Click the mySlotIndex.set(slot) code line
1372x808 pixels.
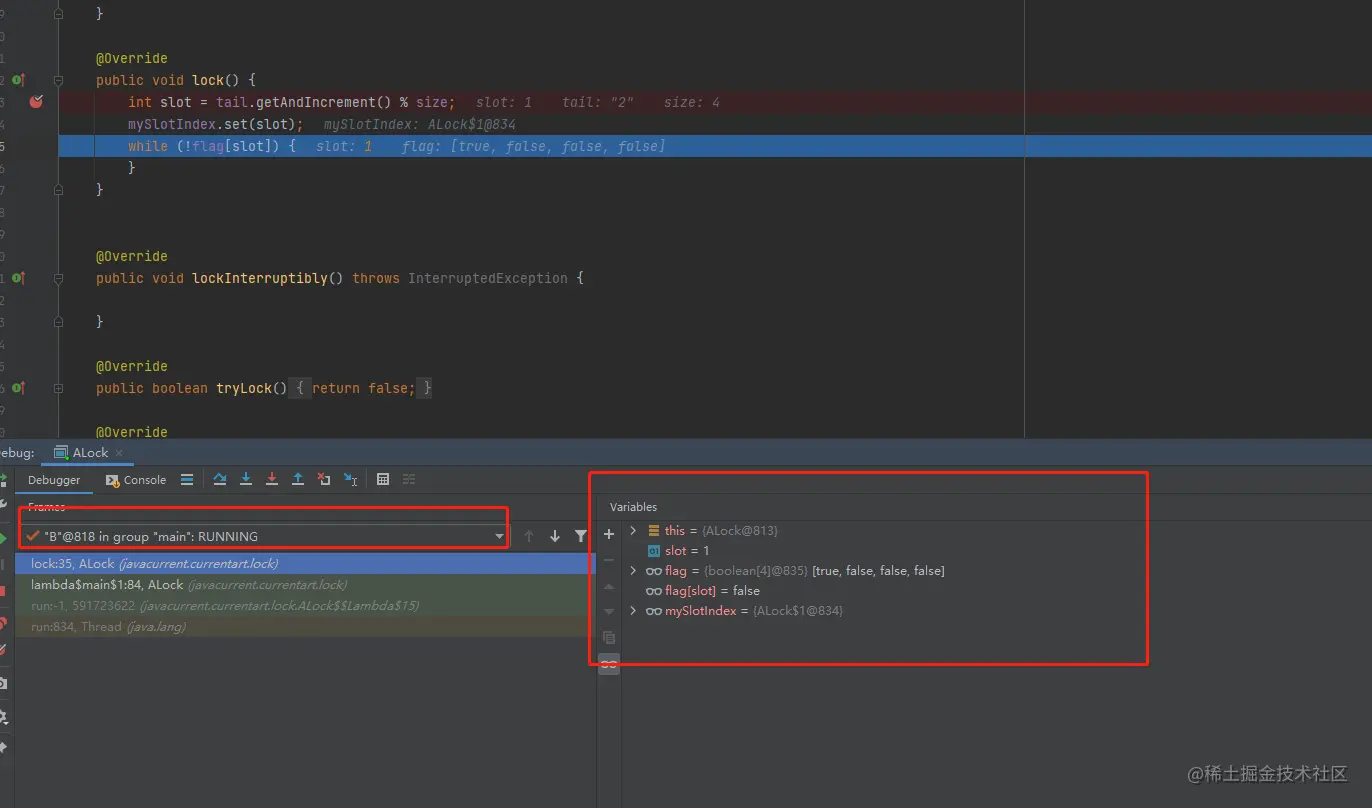point(215,124)
